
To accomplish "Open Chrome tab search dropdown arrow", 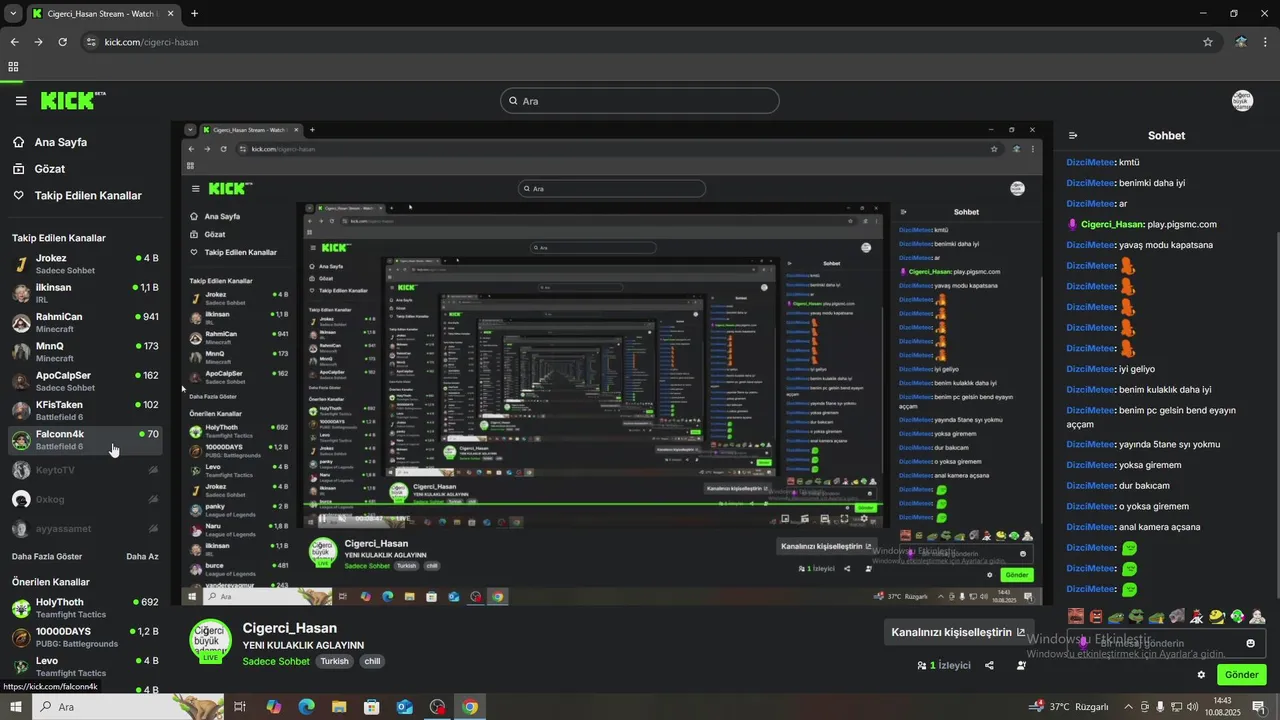I will 13,14.
